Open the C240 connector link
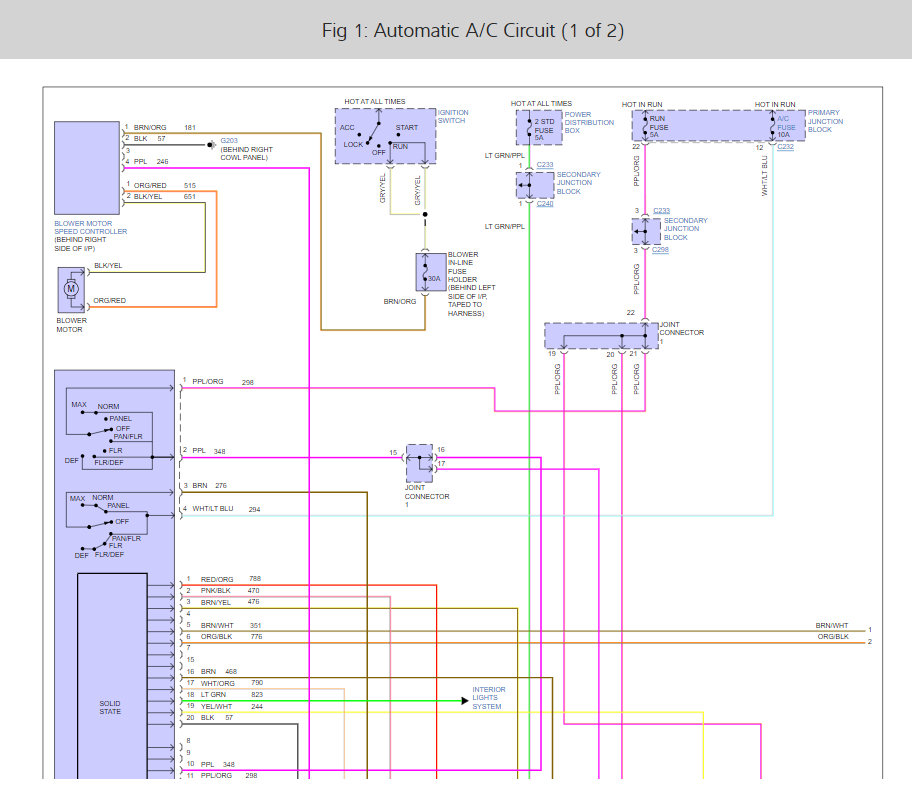 click(x=545, y=204)
